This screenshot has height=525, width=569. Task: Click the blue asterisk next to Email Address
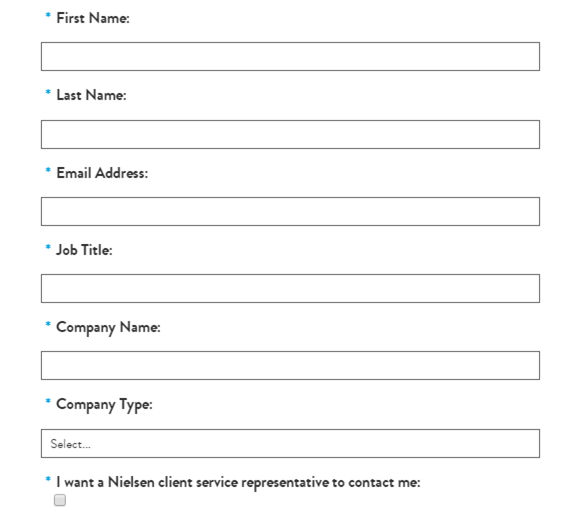pyautogui.click(x=48, y=170)
